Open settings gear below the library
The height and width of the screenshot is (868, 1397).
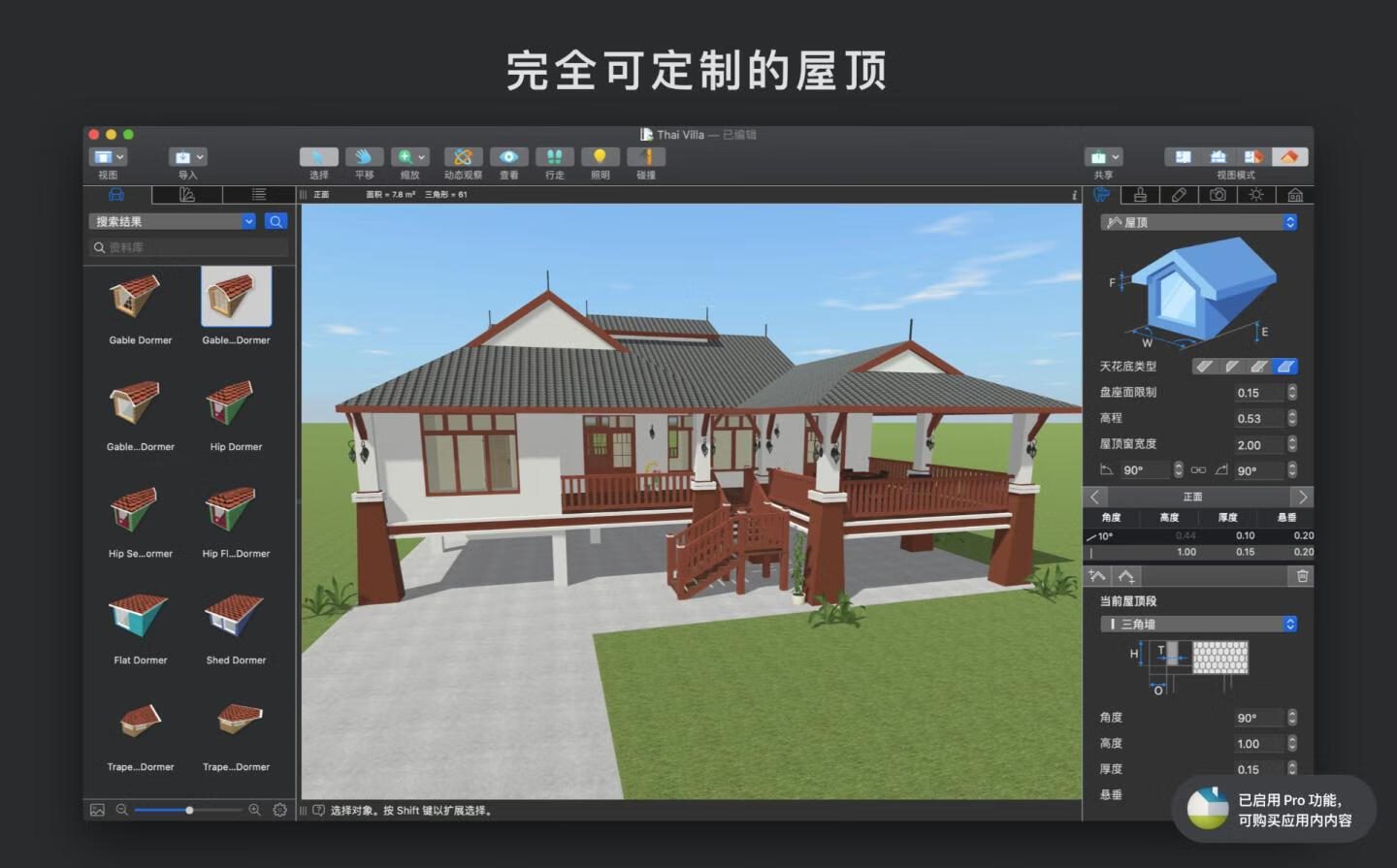[279, 810]
